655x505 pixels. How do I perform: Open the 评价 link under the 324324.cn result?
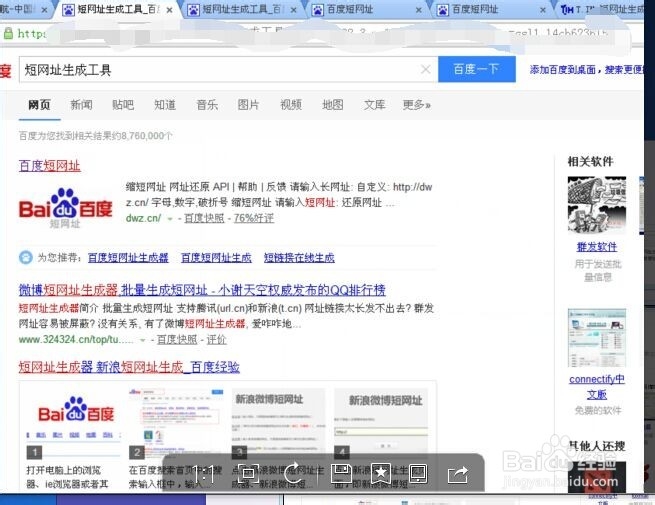coord(216,340)
